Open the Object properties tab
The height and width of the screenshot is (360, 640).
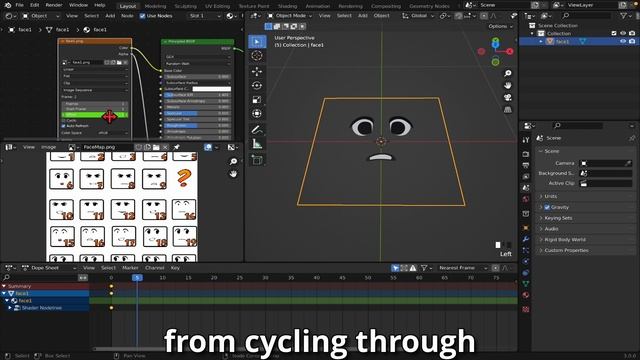526,228
